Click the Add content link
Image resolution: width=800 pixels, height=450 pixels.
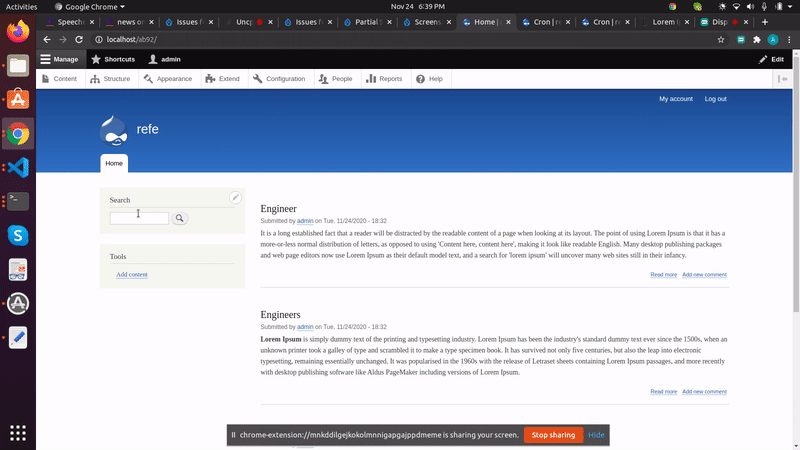click(131, 274)
